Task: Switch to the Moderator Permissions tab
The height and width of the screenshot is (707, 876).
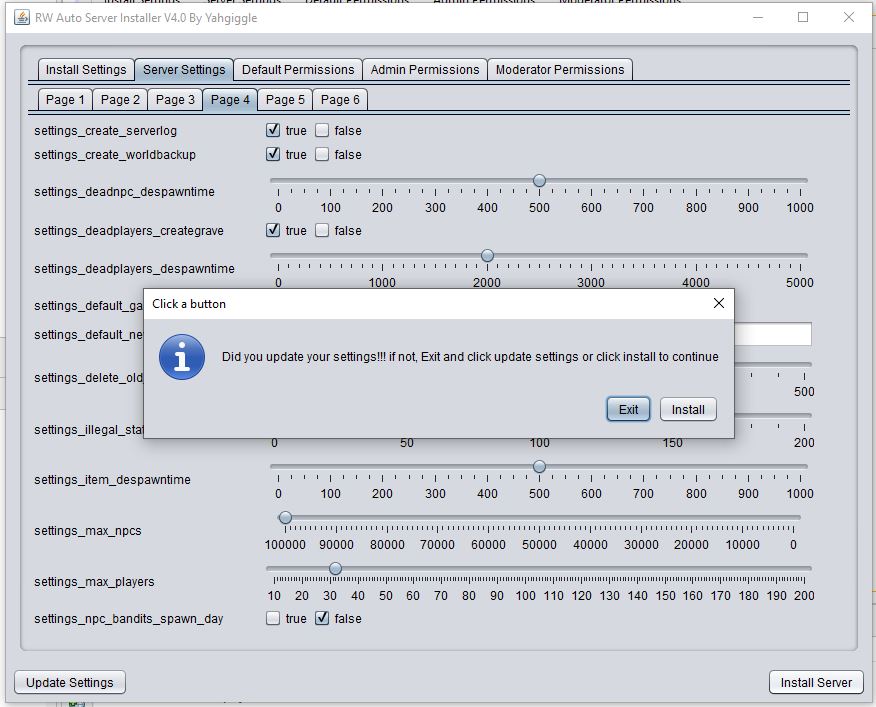Action: 560,70
